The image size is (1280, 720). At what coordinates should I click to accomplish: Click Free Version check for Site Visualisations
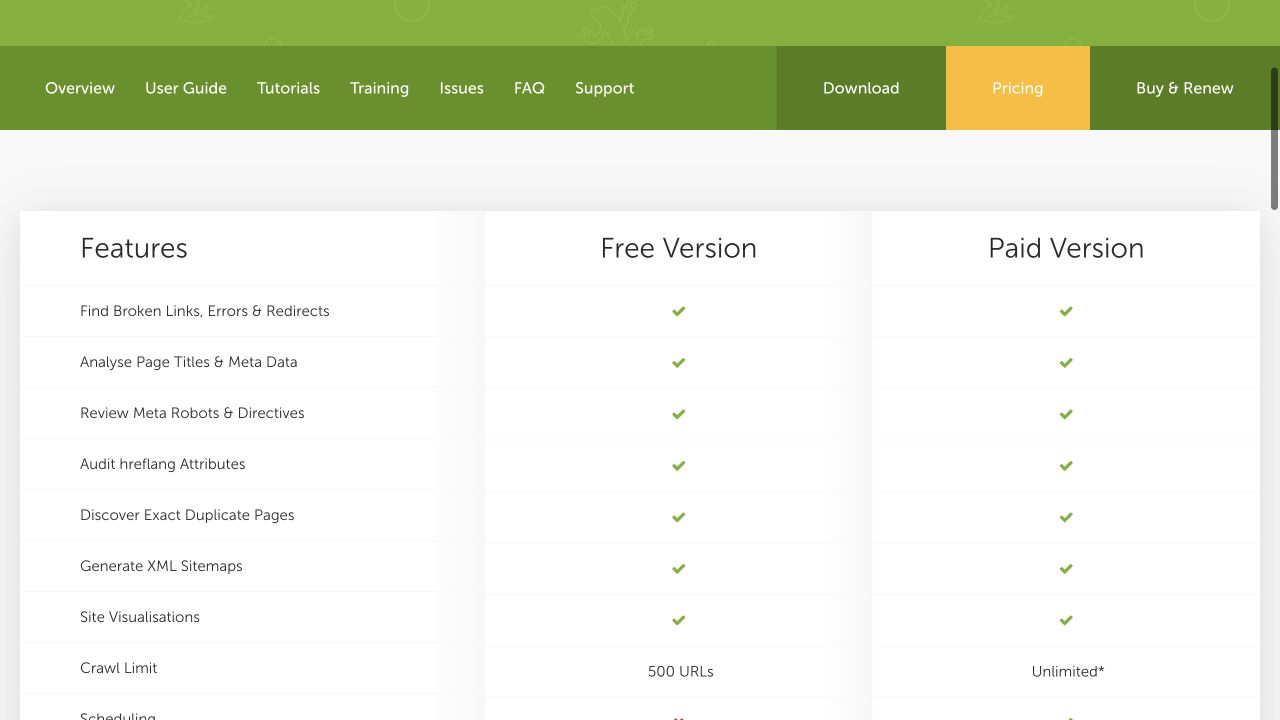click(x=679, y=620)
